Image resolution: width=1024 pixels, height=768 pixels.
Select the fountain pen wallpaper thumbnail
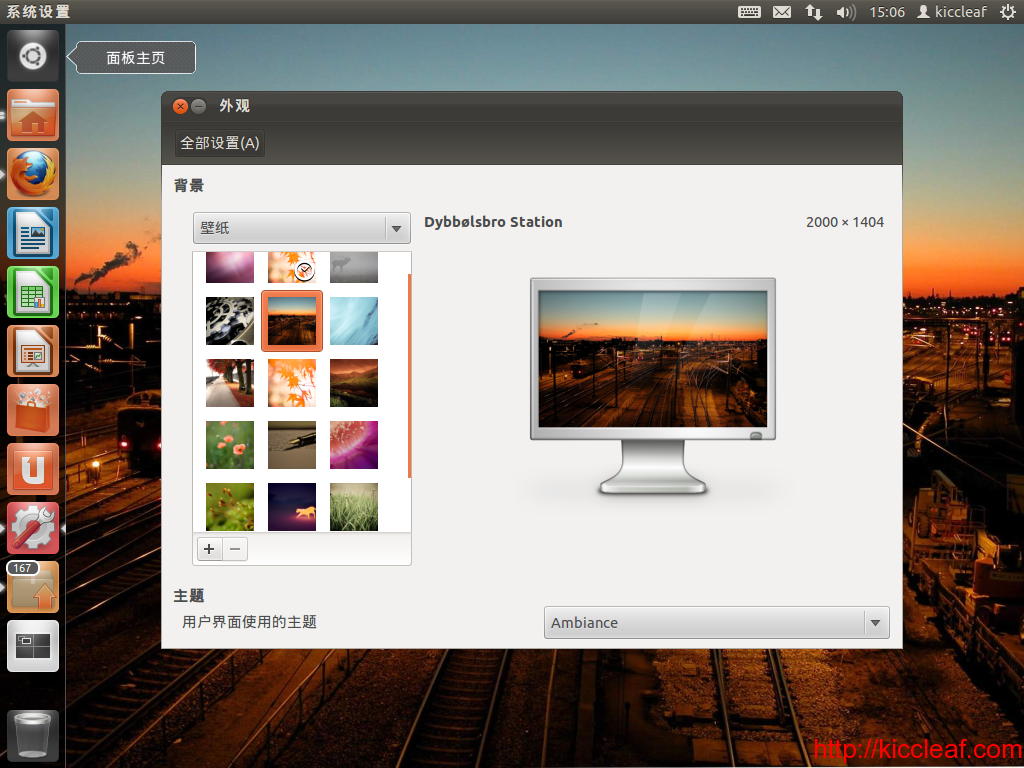[292, 445]
